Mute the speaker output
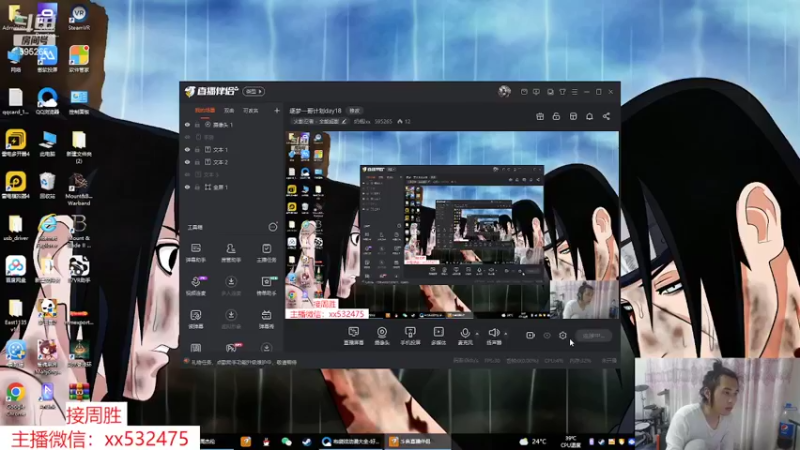This screenshot has width=800, height=450. 493,336
